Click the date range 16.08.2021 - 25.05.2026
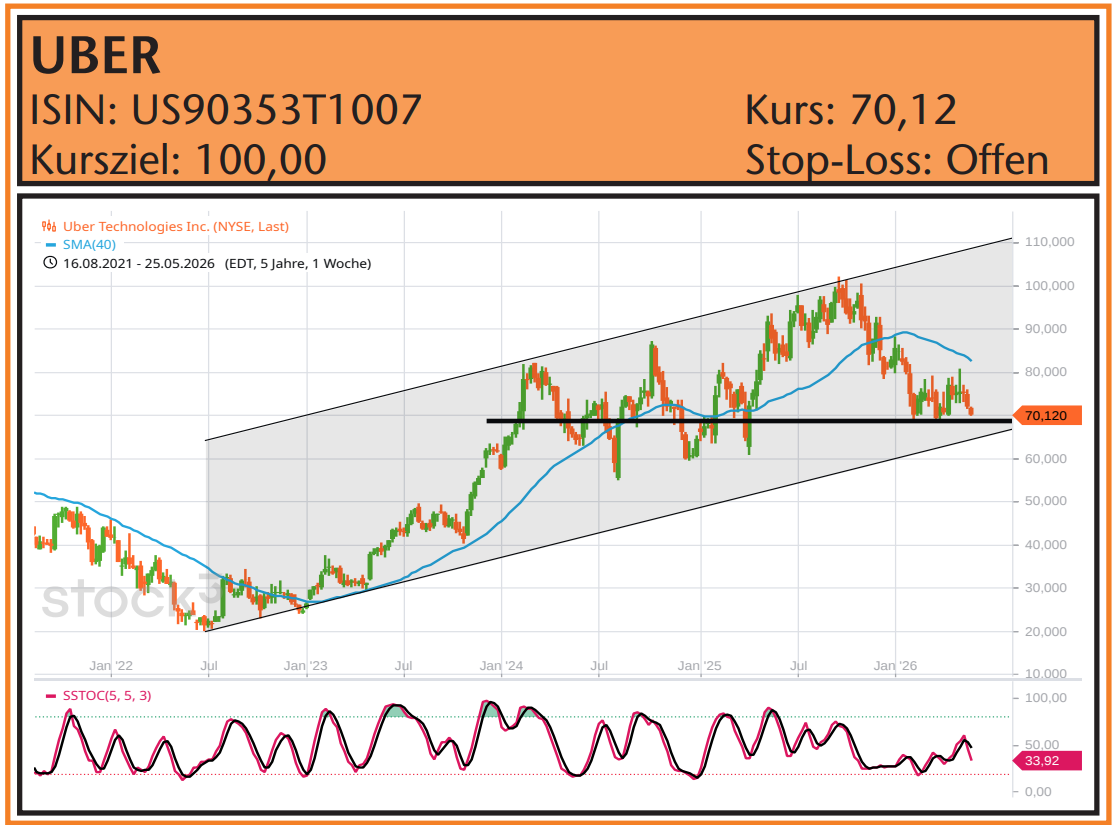The width and height of the screenshot is (1113, 825). pos(139,263)
